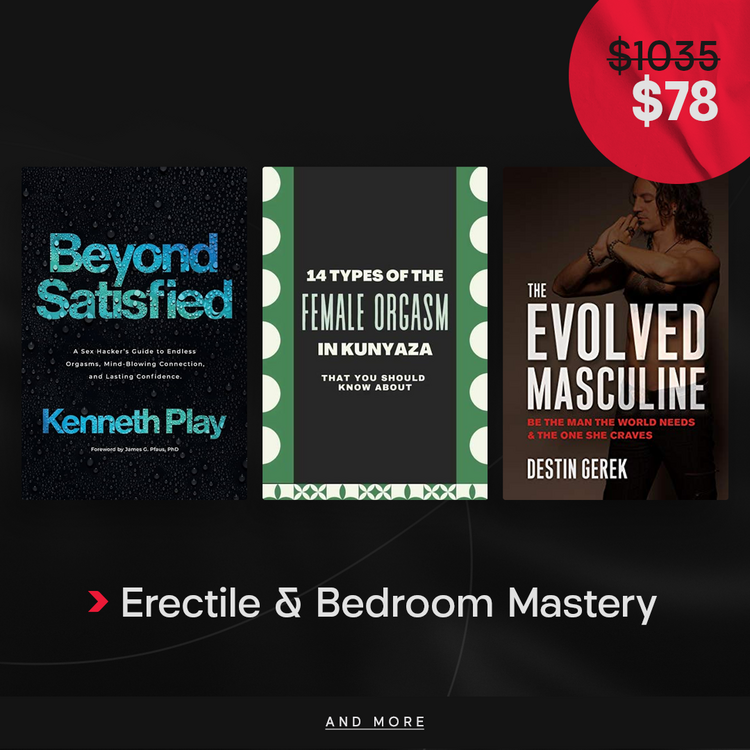Click the 'In Kunyaza' text on middle cover
Screen dimensions: 750x750
click(375, 349)
